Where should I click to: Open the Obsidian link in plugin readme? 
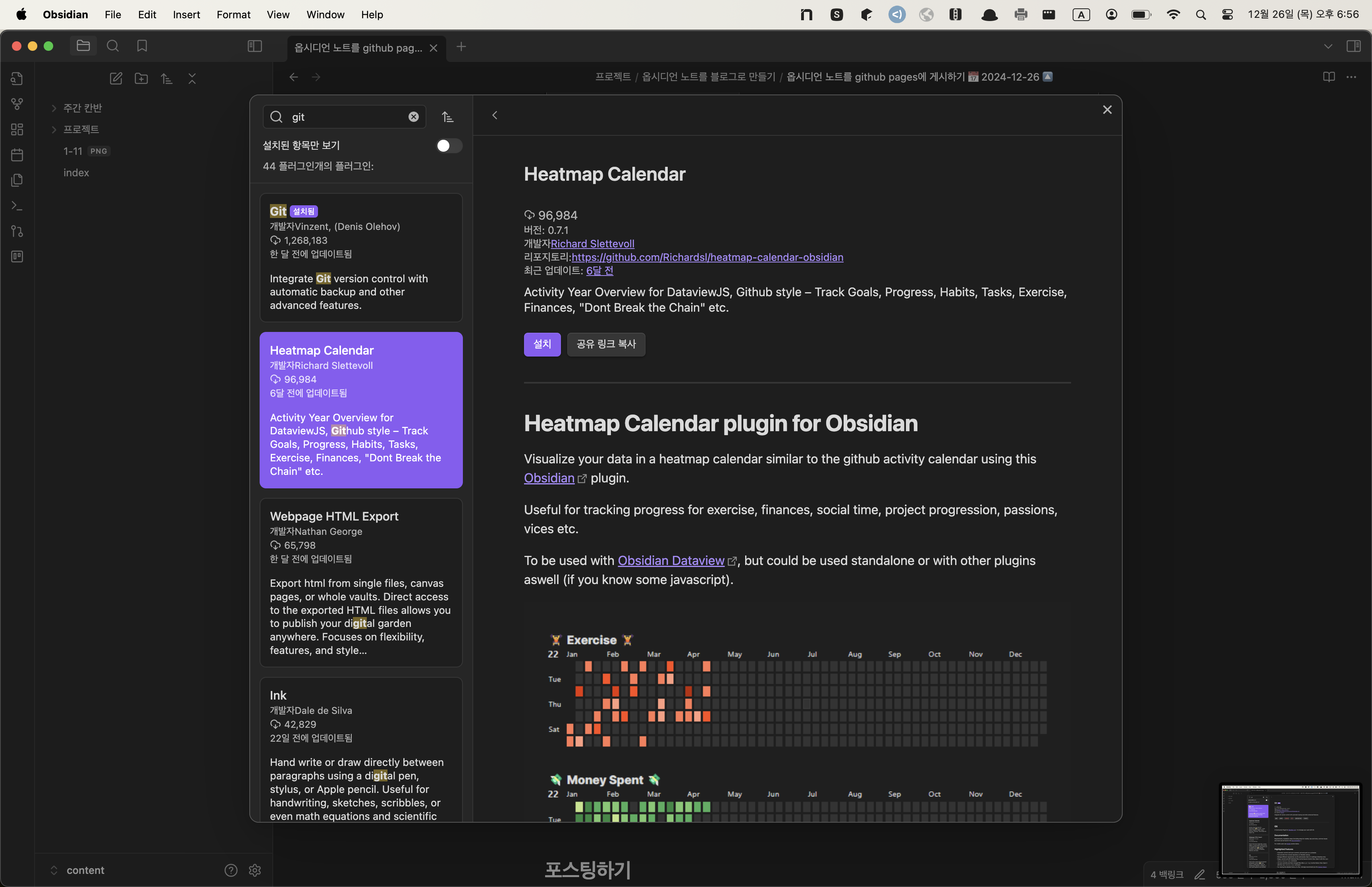tap(549, 478)
